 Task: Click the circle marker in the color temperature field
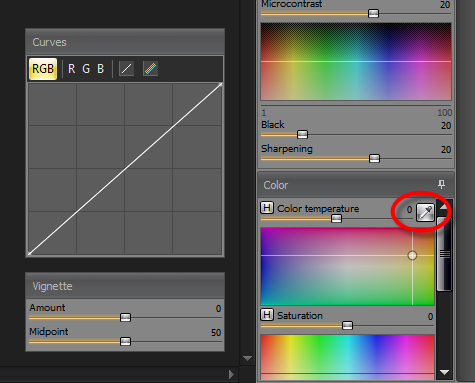point(412,255)
